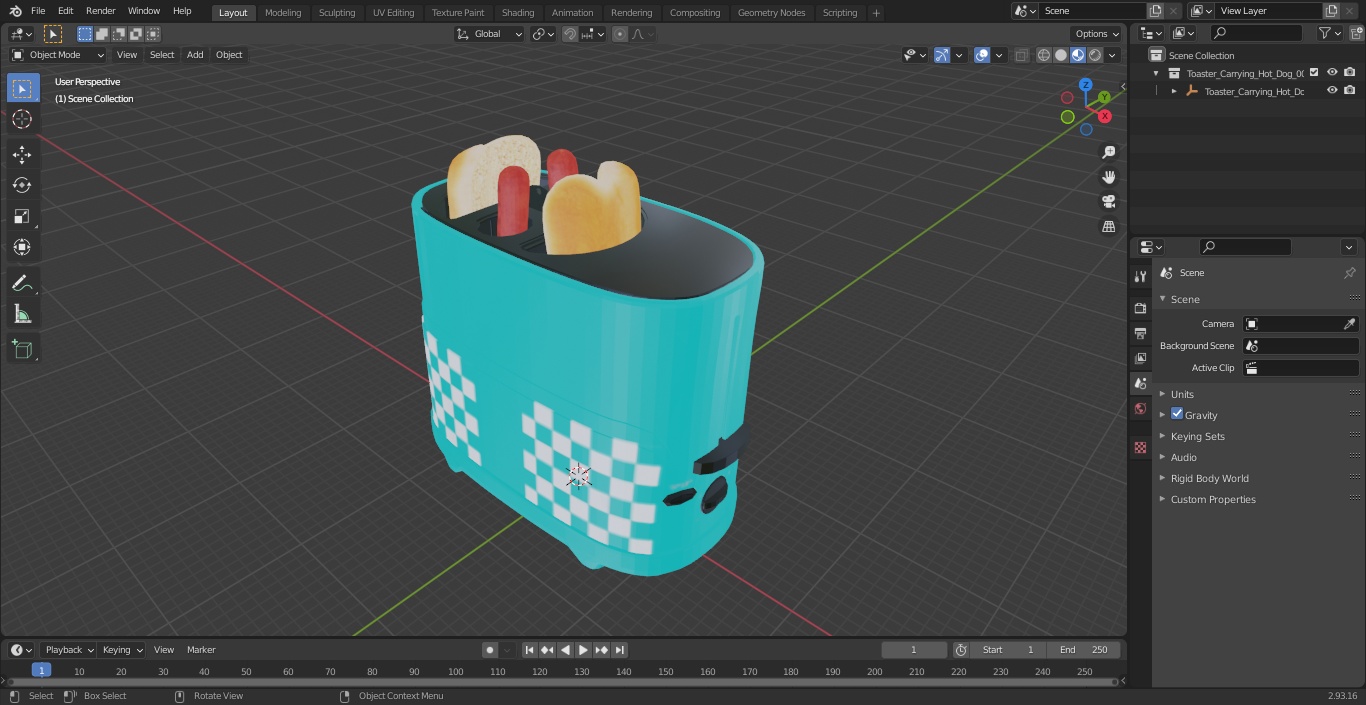
Task: Select the Annotate tool
Action: coord(22,284)
